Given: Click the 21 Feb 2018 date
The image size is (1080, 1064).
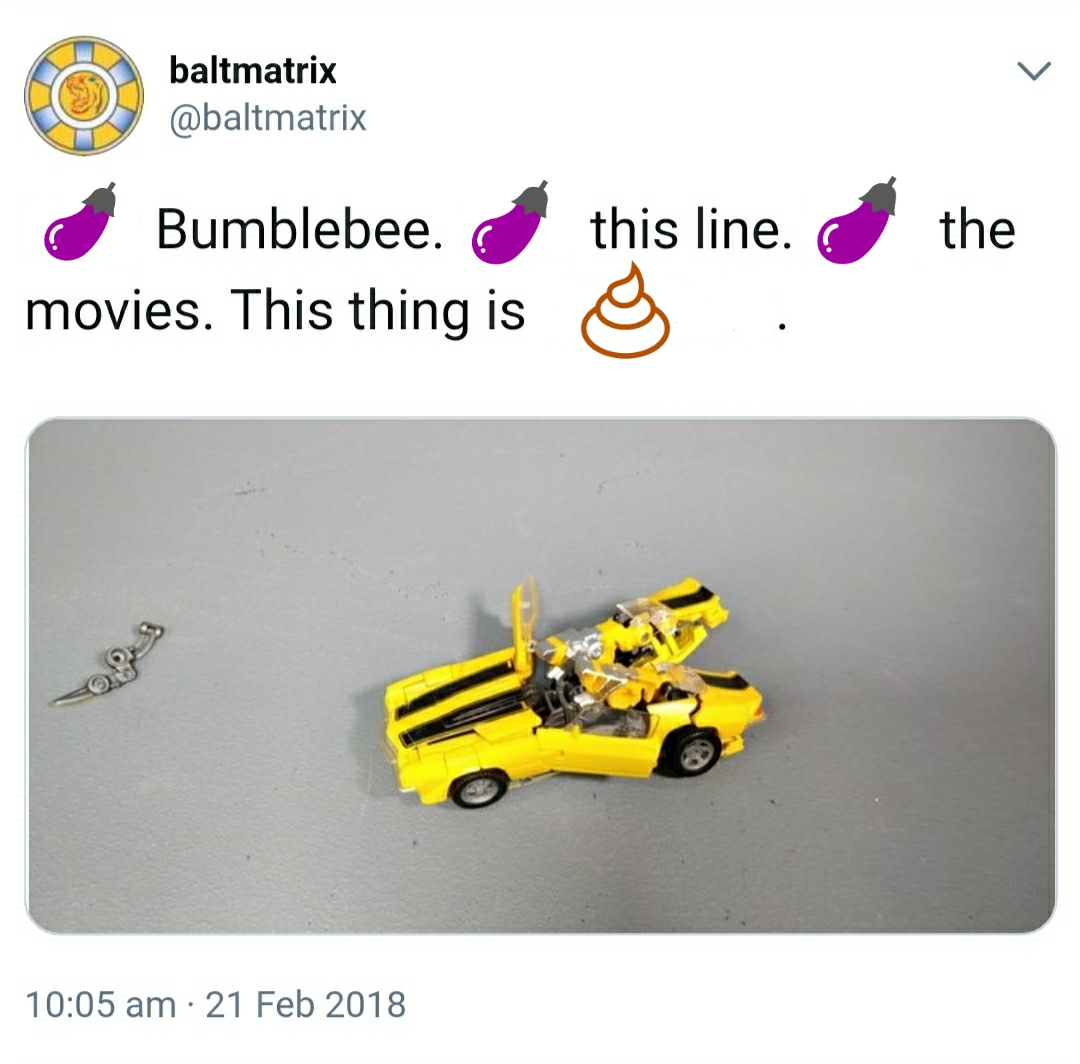Looking at the screenshot, I should click(306, 1004).
